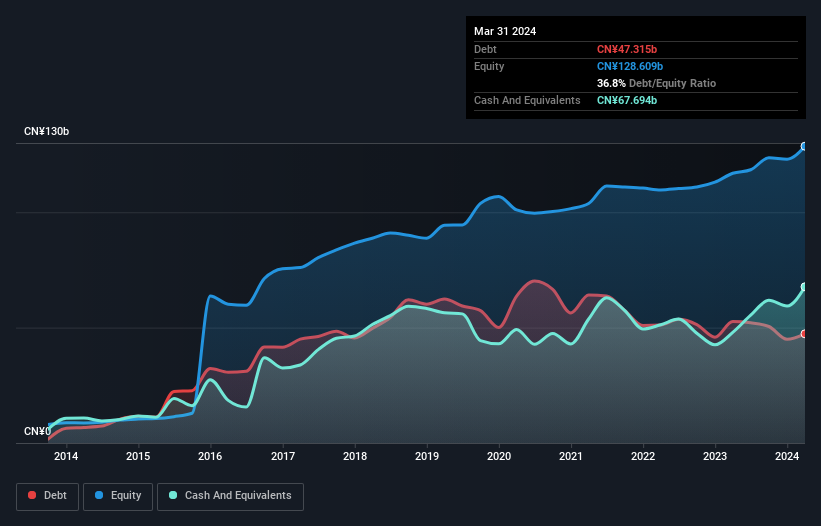Click the 2014 x-axis label

(x=66, y=456)
